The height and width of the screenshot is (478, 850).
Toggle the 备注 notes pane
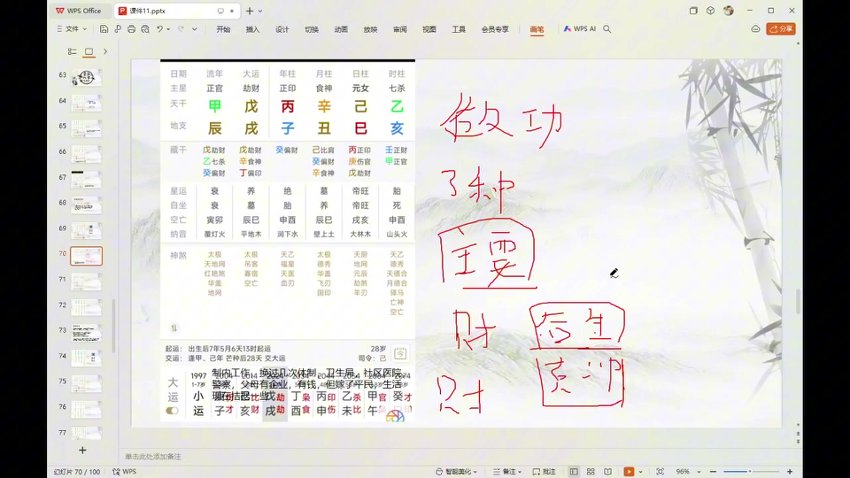pos(506,471)
